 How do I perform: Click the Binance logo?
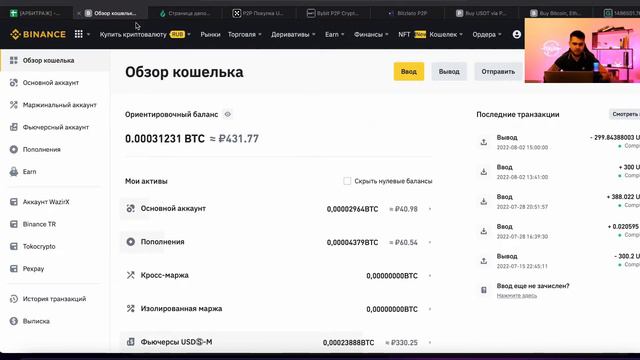(x=38, y=34)
